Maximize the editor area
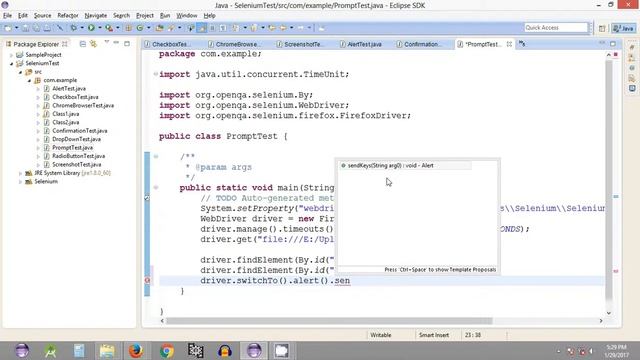 (x=613, y=44)
